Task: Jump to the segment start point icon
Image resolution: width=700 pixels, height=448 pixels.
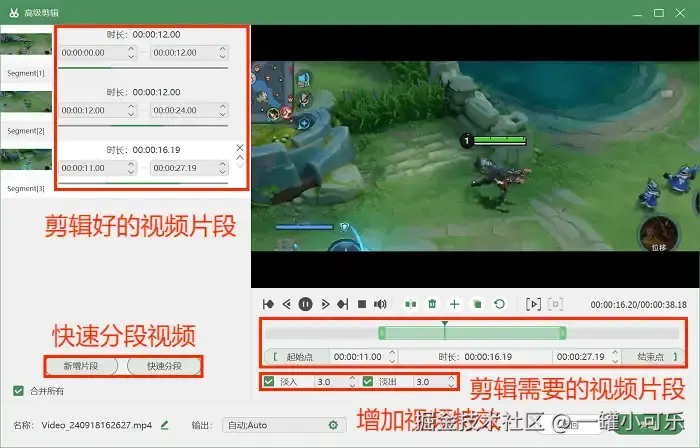Action: click(268, 304)
